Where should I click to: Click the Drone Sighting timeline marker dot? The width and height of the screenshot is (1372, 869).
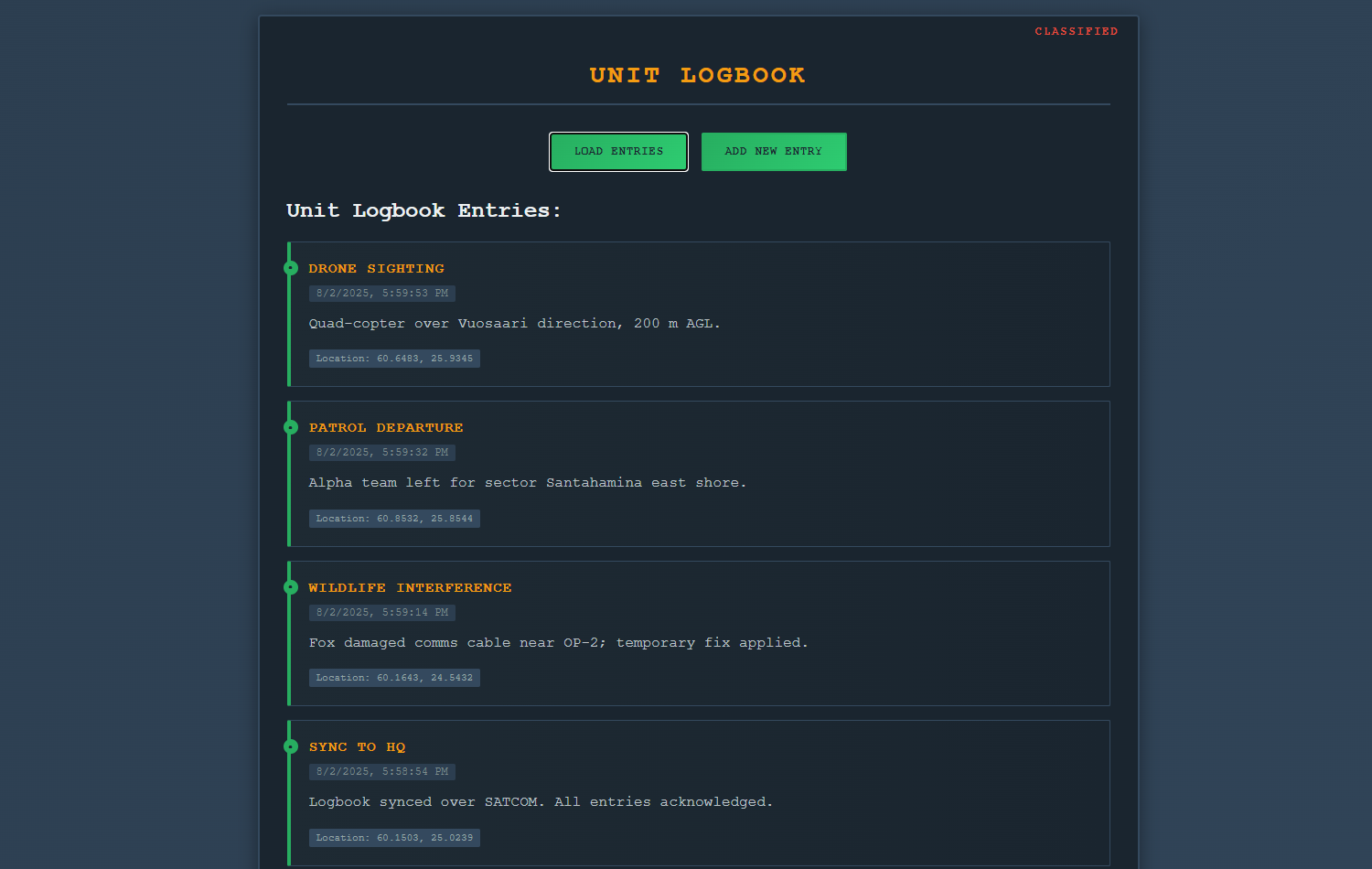point(291,268)
